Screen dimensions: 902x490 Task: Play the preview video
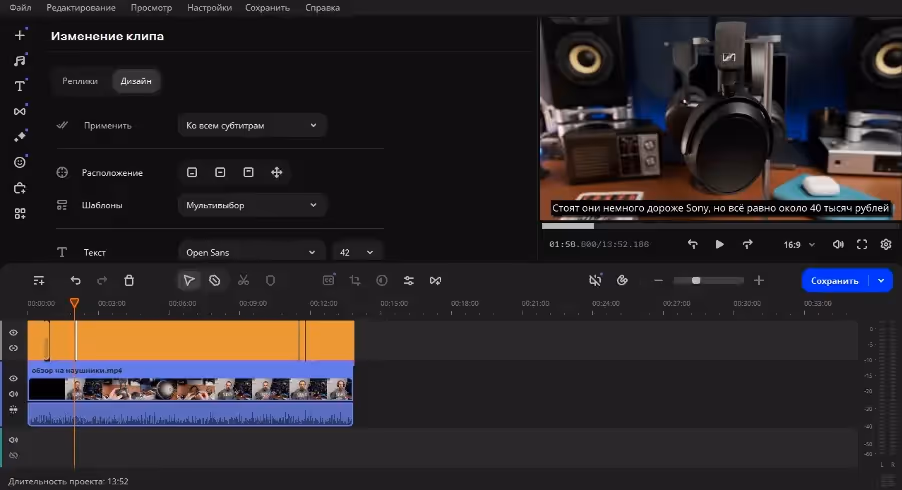coord(719,244)
